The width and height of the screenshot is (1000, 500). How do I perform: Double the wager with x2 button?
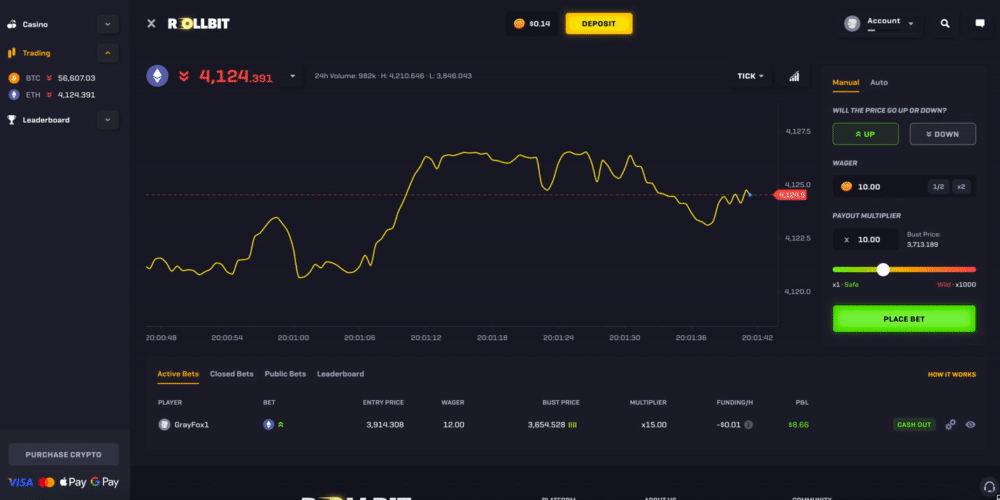click(x=961, y=186)
